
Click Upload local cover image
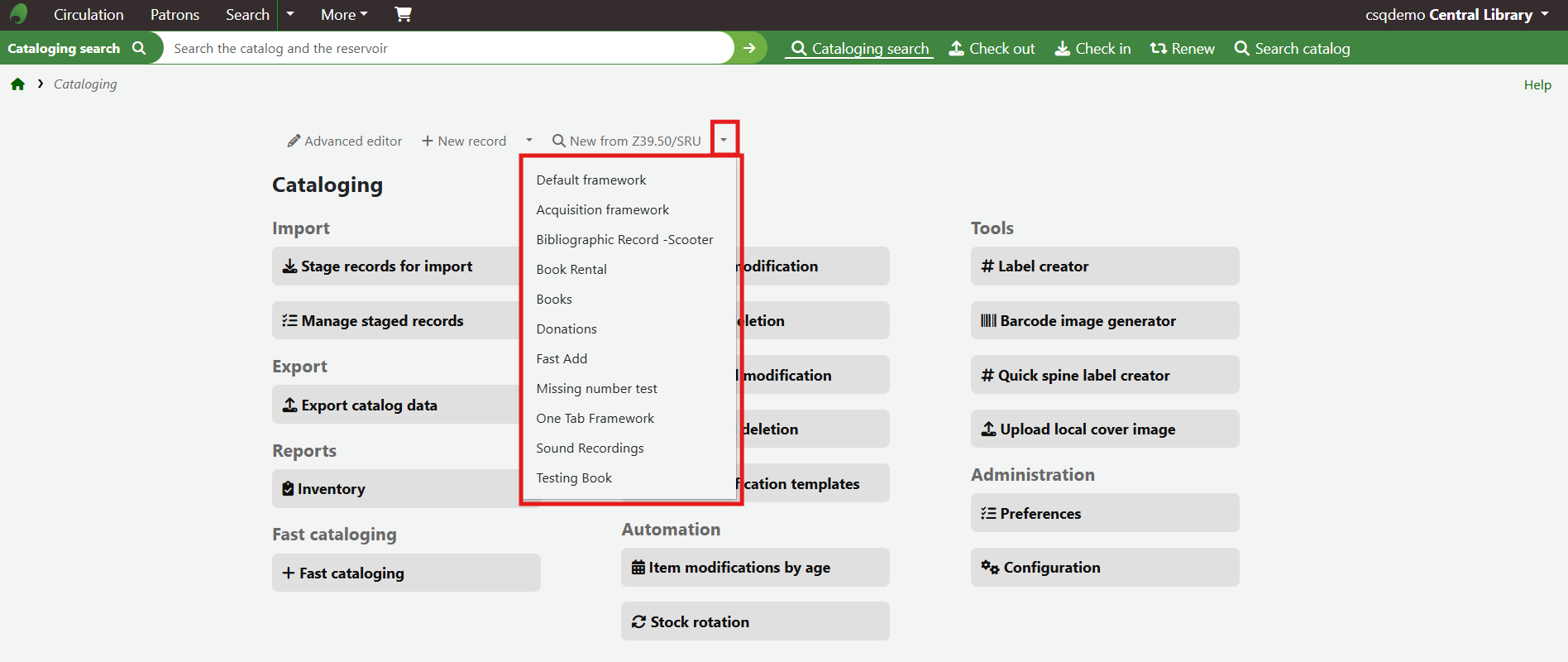(1104, 429)
